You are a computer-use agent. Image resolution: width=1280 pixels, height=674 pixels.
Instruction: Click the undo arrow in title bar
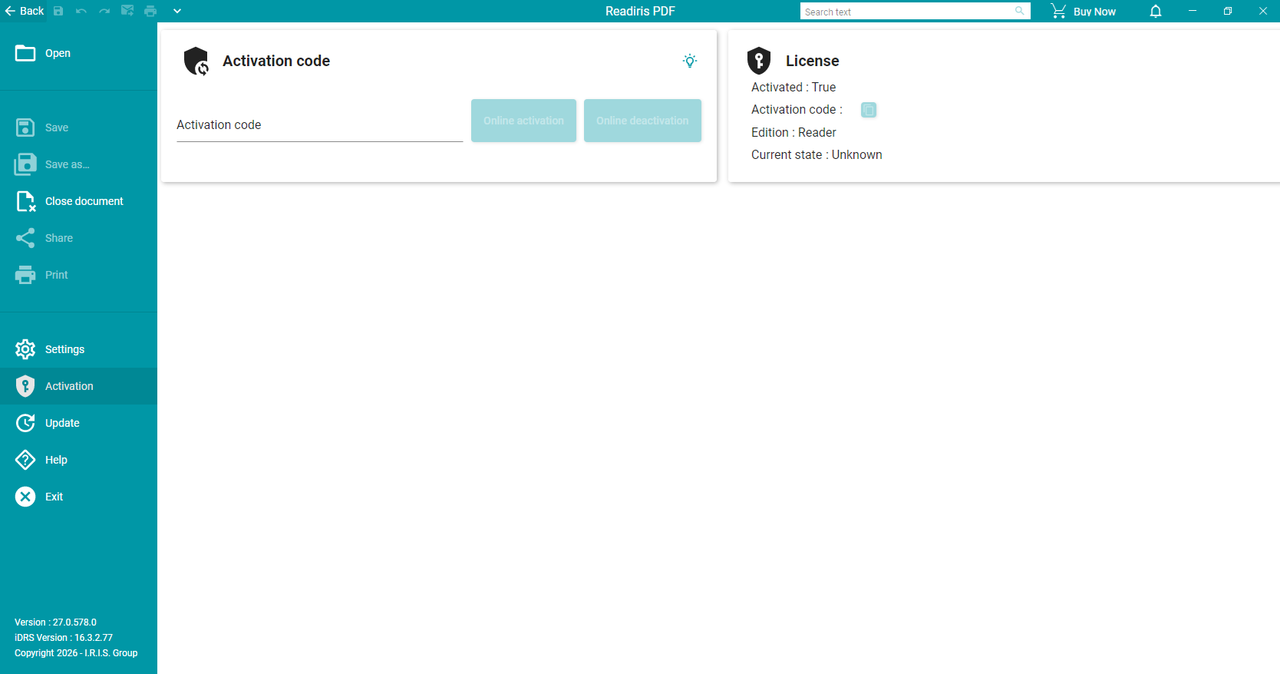(81, 11)
